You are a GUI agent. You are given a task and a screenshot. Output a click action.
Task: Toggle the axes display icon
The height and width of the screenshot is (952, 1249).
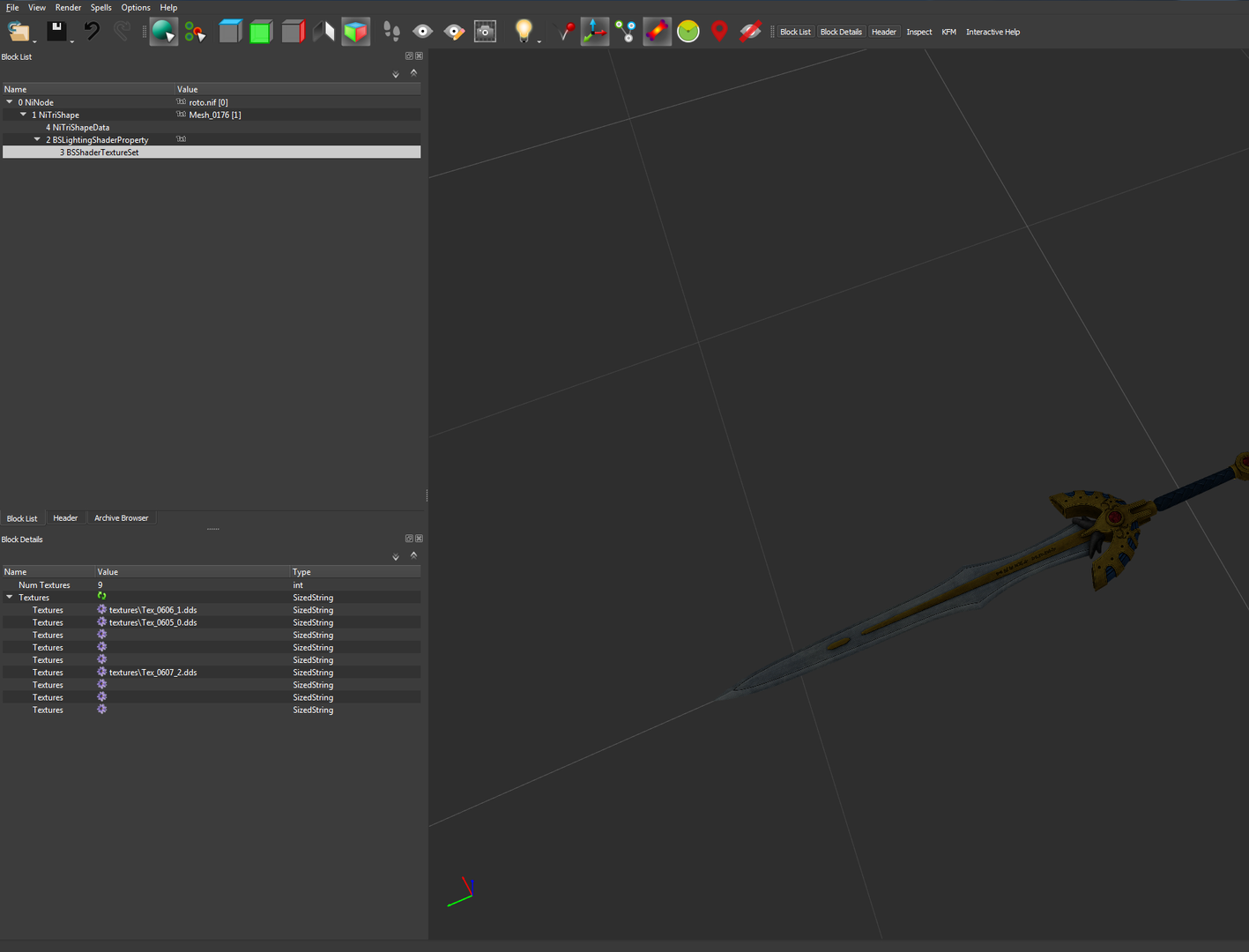coord(594,32)
